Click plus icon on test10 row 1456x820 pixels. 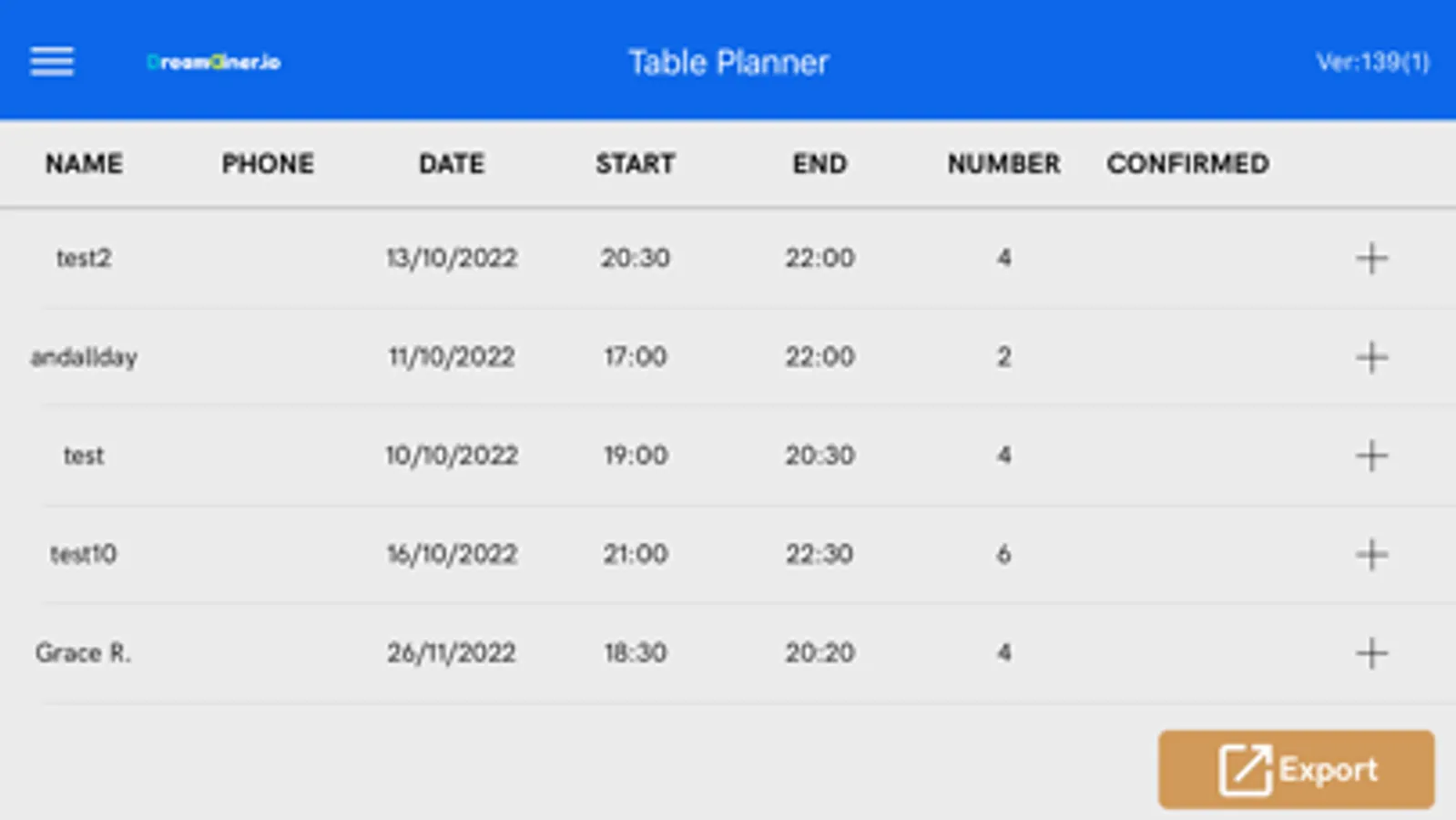pyautogui.click(x=1371, y=554)
